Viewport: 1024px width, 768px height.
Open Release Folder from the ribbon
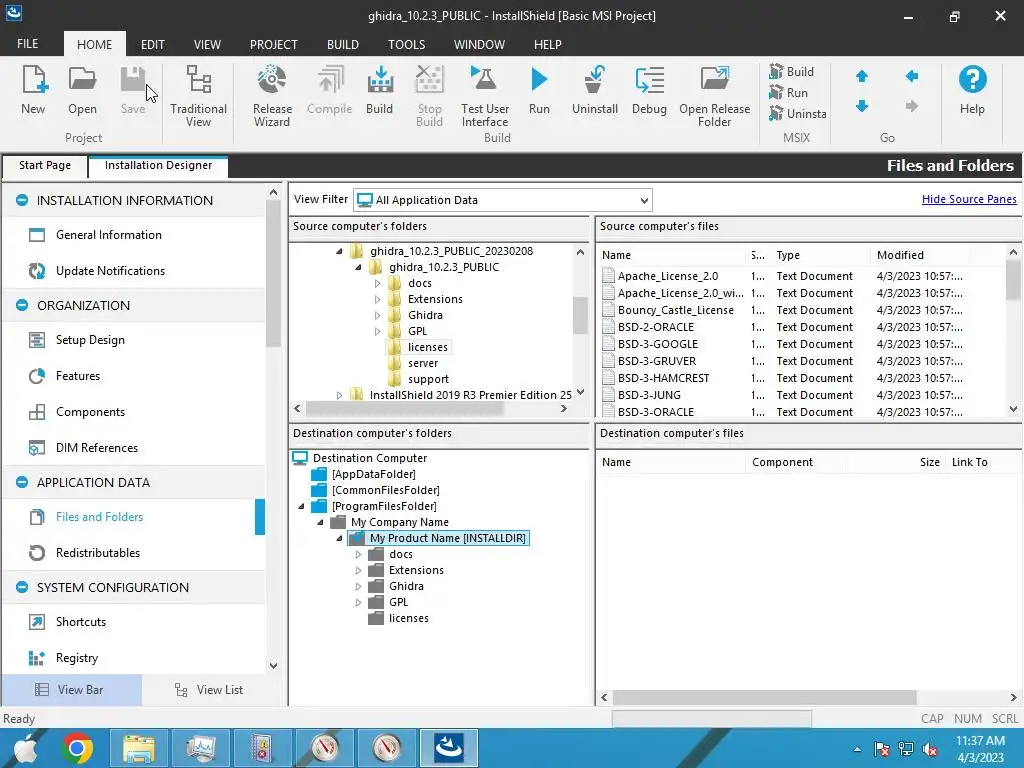tap(714, 96)
